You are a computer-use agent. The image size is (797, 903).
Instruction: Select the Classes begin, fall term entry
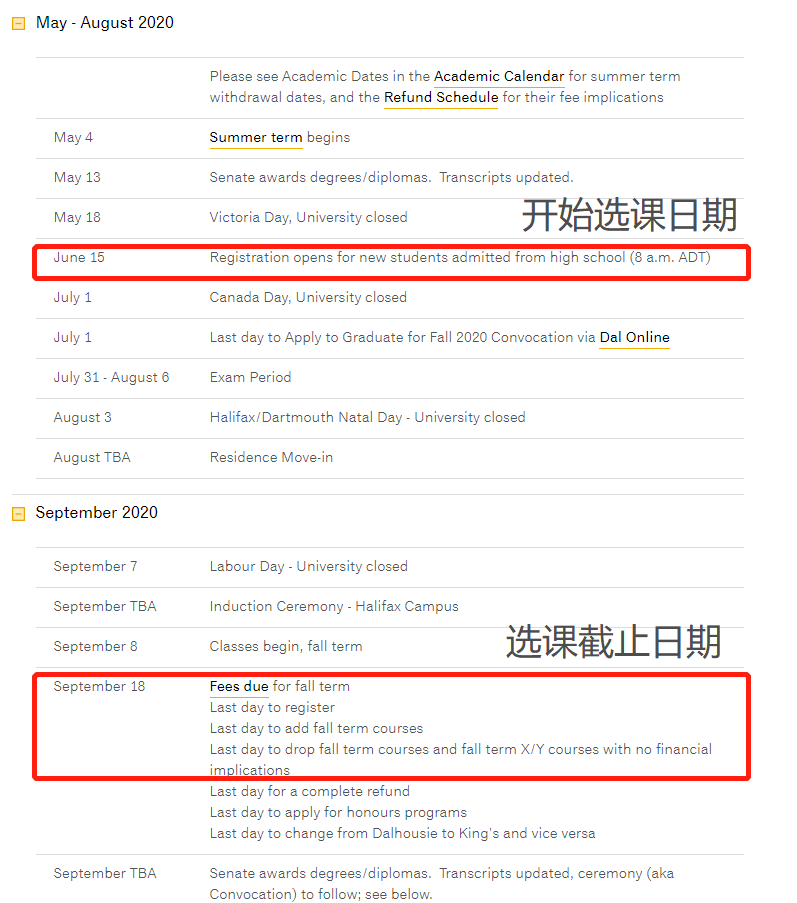pyautogui.click(x=285, y=647)
